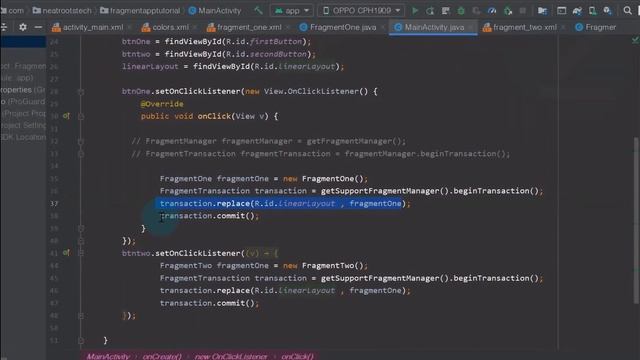Collapse the btnOne.setOnClickListener block fold marker

pyautogui.click(x=81, y=92)
